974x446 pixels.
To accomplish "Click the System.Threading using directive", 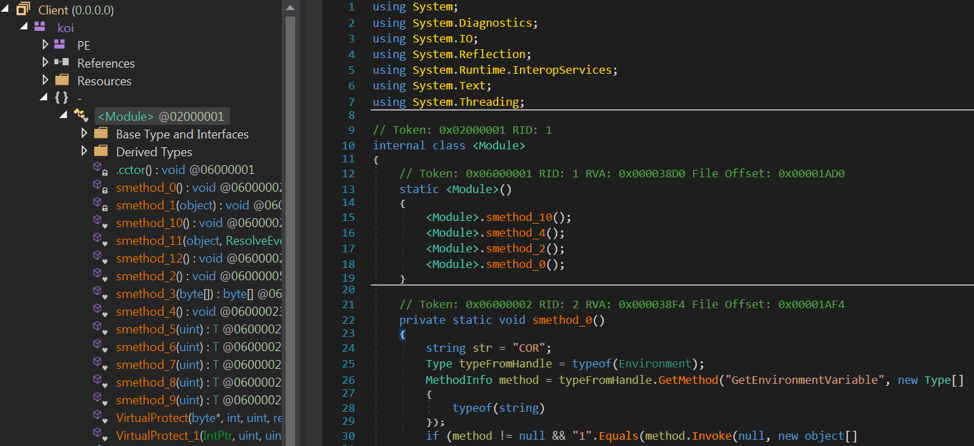I will coord(465,101).
